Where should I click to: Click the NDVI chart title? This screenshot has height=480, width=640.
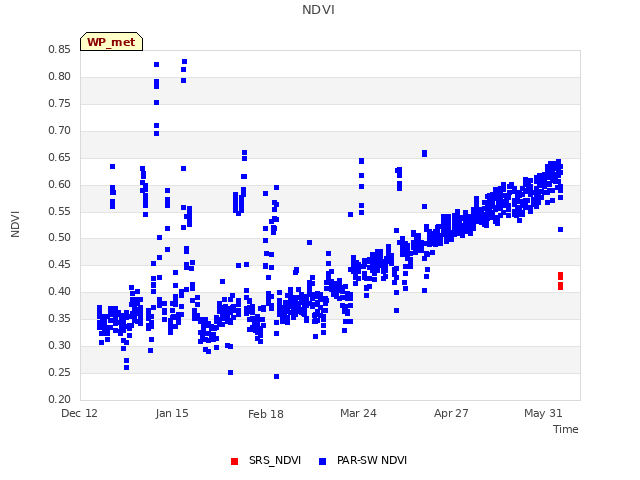pyautogui.click(x=318, y=10)
